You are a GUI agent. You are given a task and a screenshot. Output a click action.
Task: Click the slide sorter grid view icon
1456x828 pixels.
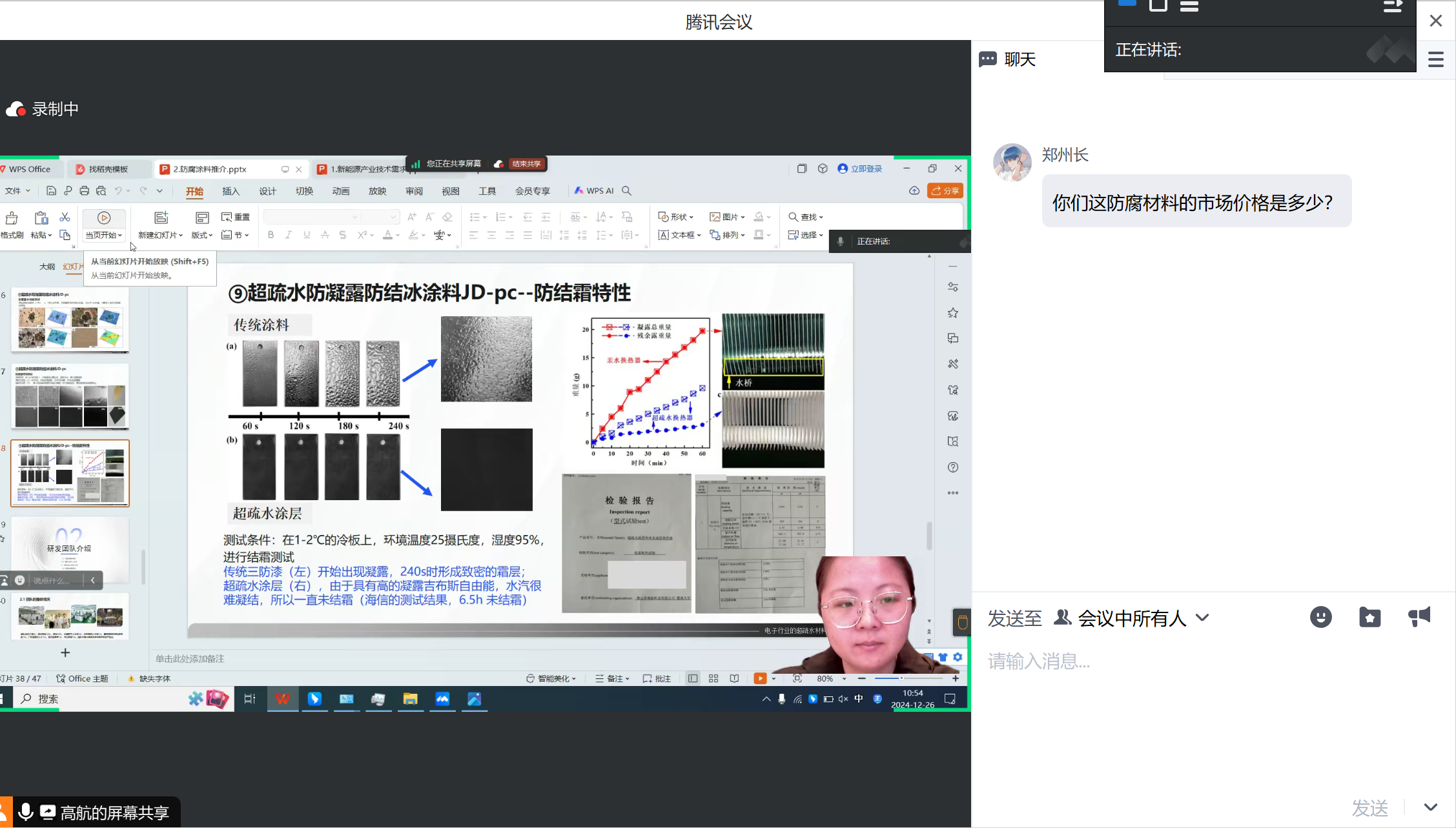pos(713,678)
